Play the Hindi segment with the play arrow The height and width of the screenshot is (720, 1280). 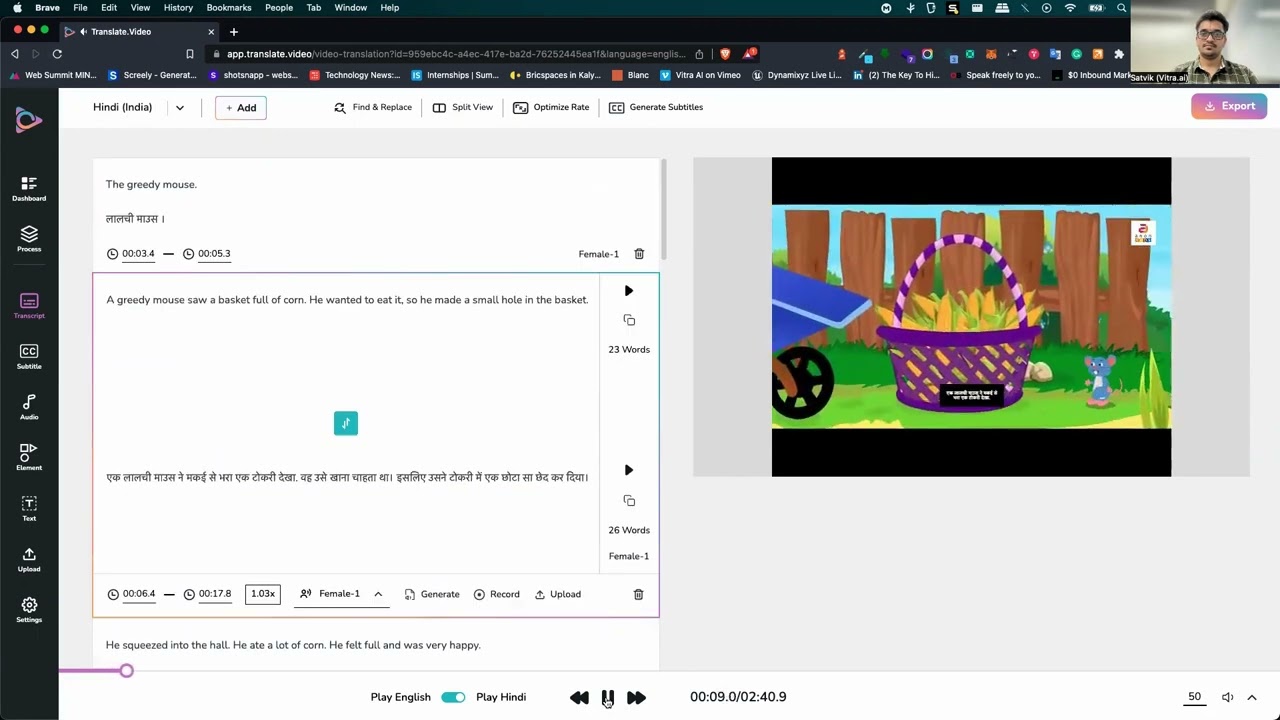[x=628, y=470]
